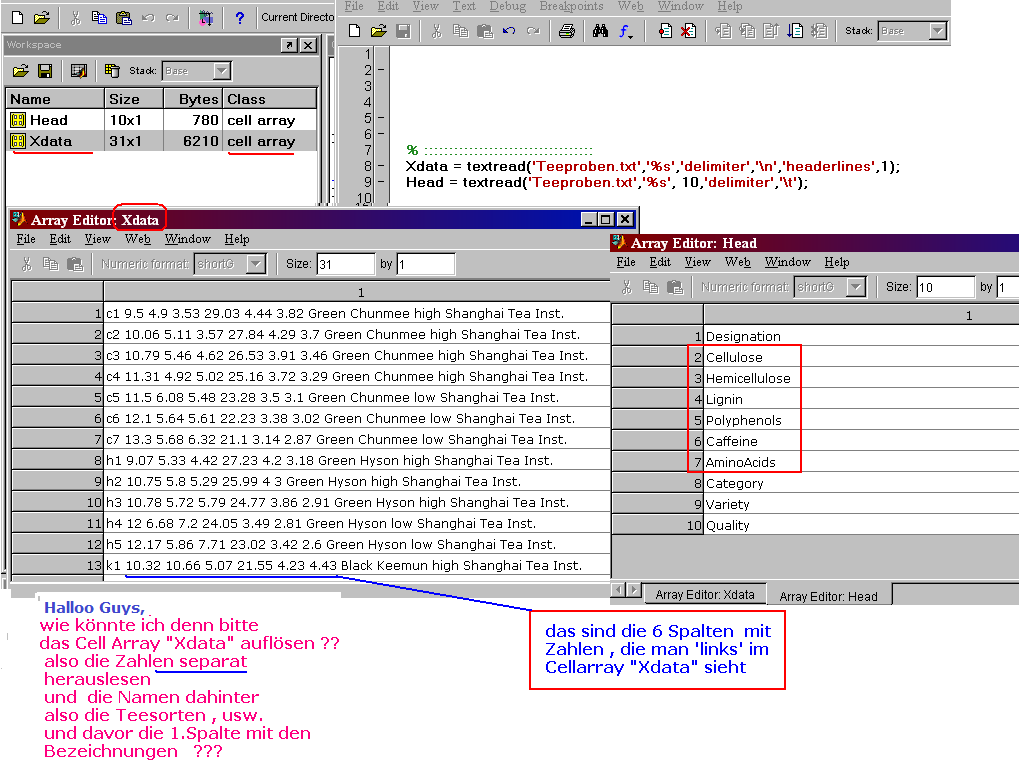Click the set/clear breakpoint icon
Image resolution: width=1019 pixels, height=781 pixels.
[666, 31]
